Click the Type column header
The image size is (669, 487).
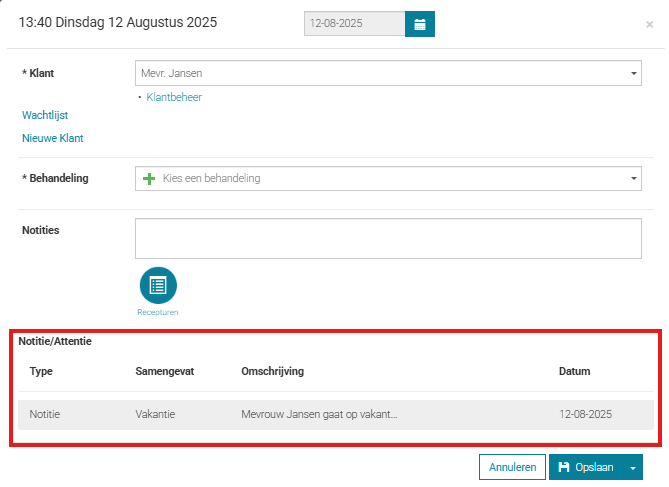point(41,371)
